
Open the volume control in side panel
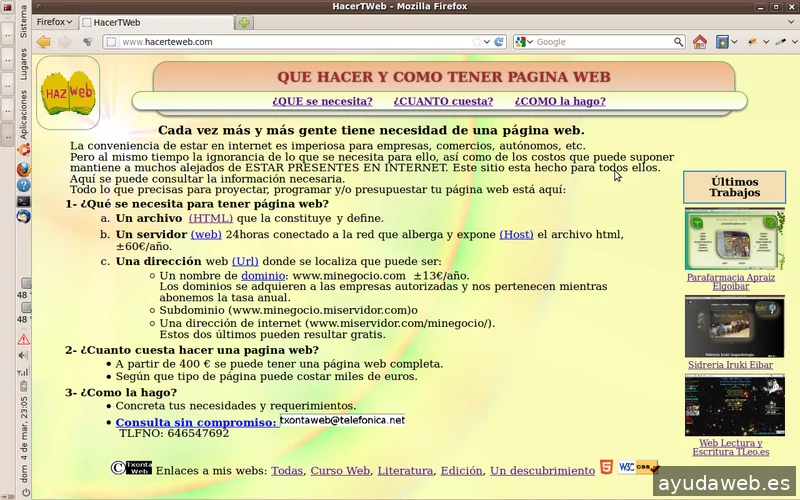23,355
